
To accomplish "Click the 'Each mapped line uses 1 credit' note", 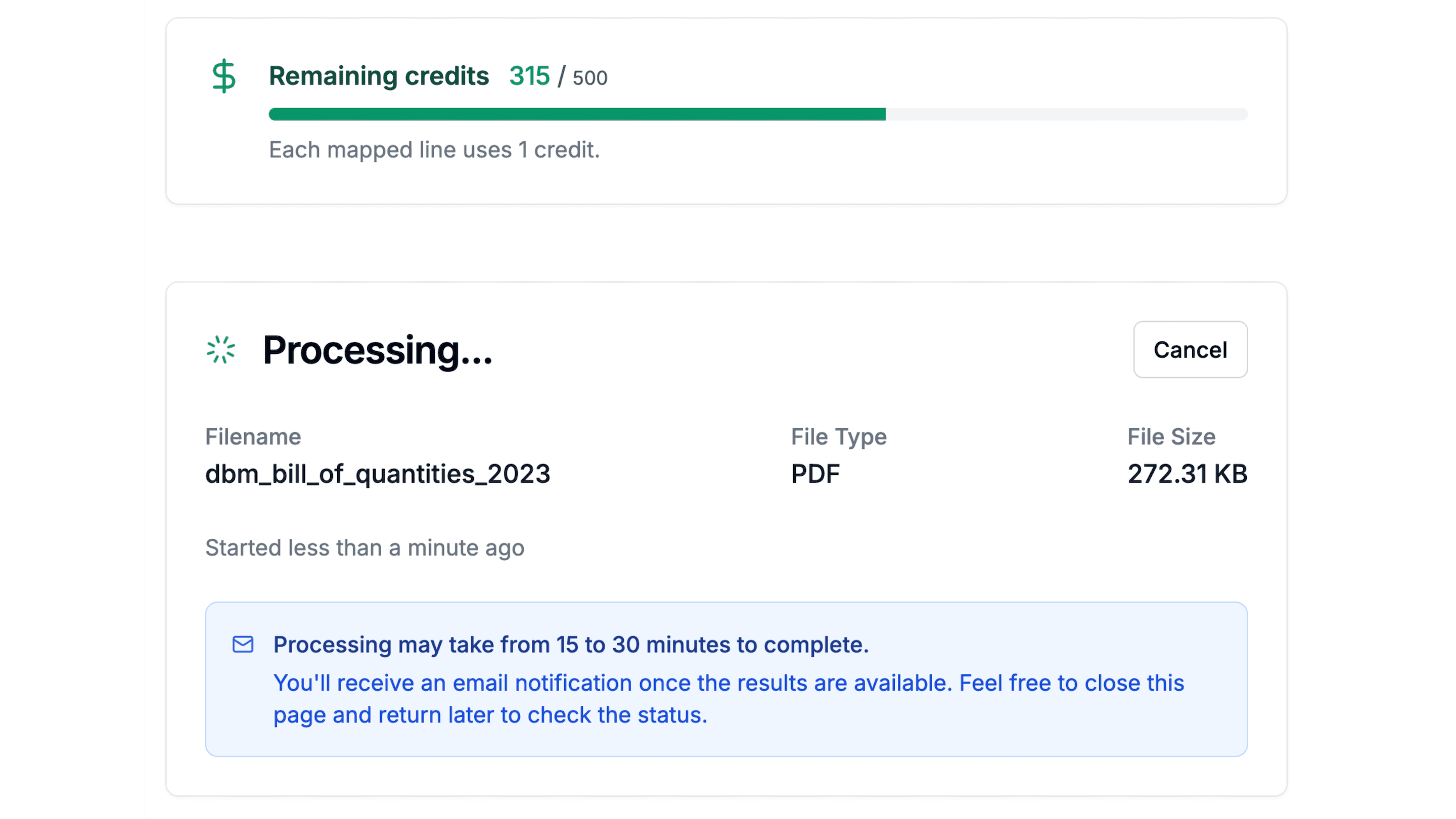I will [434, 150].
